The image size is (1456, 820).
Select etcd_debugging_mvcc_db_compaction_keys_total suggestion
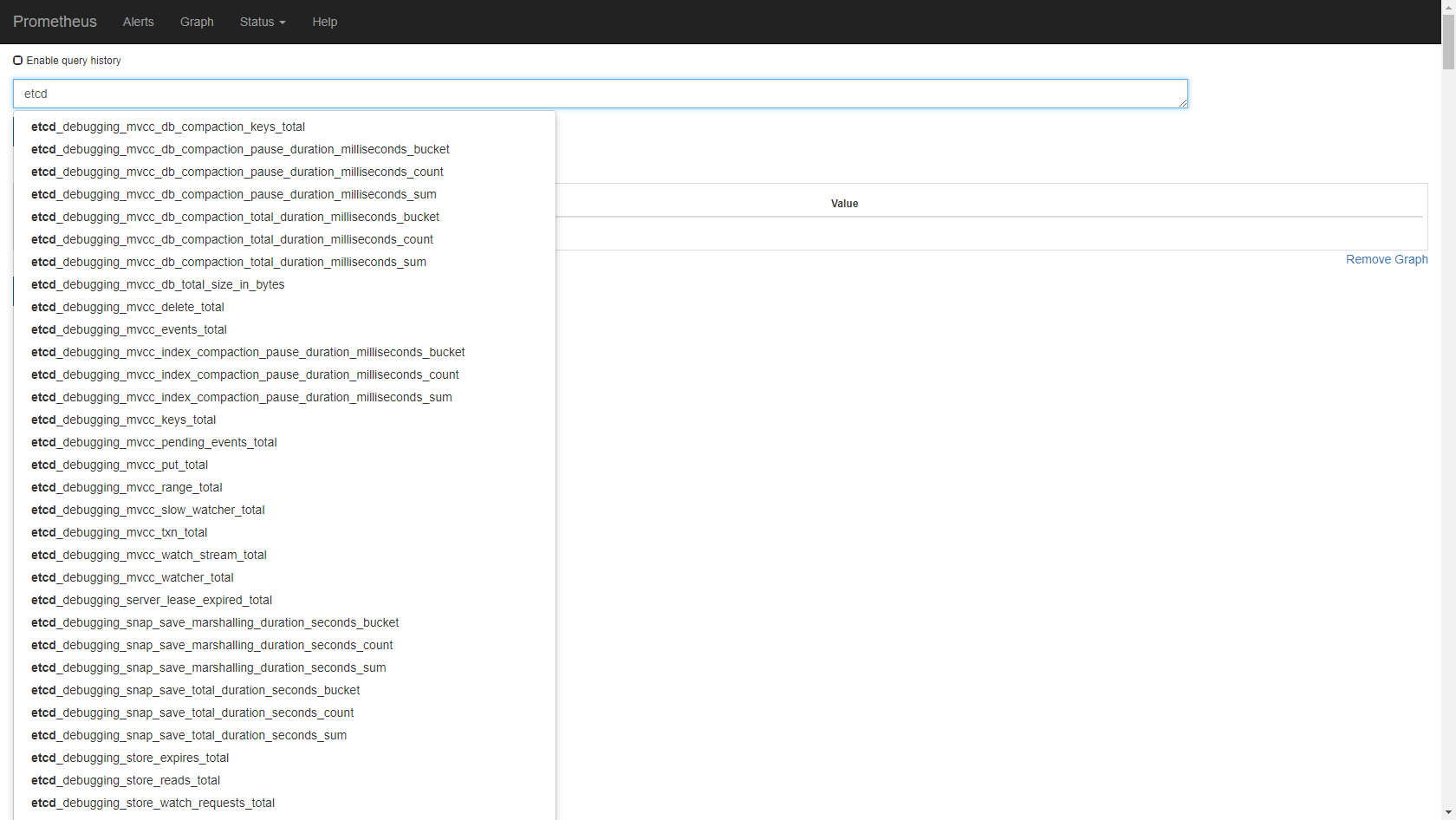[x=168, y=127]
